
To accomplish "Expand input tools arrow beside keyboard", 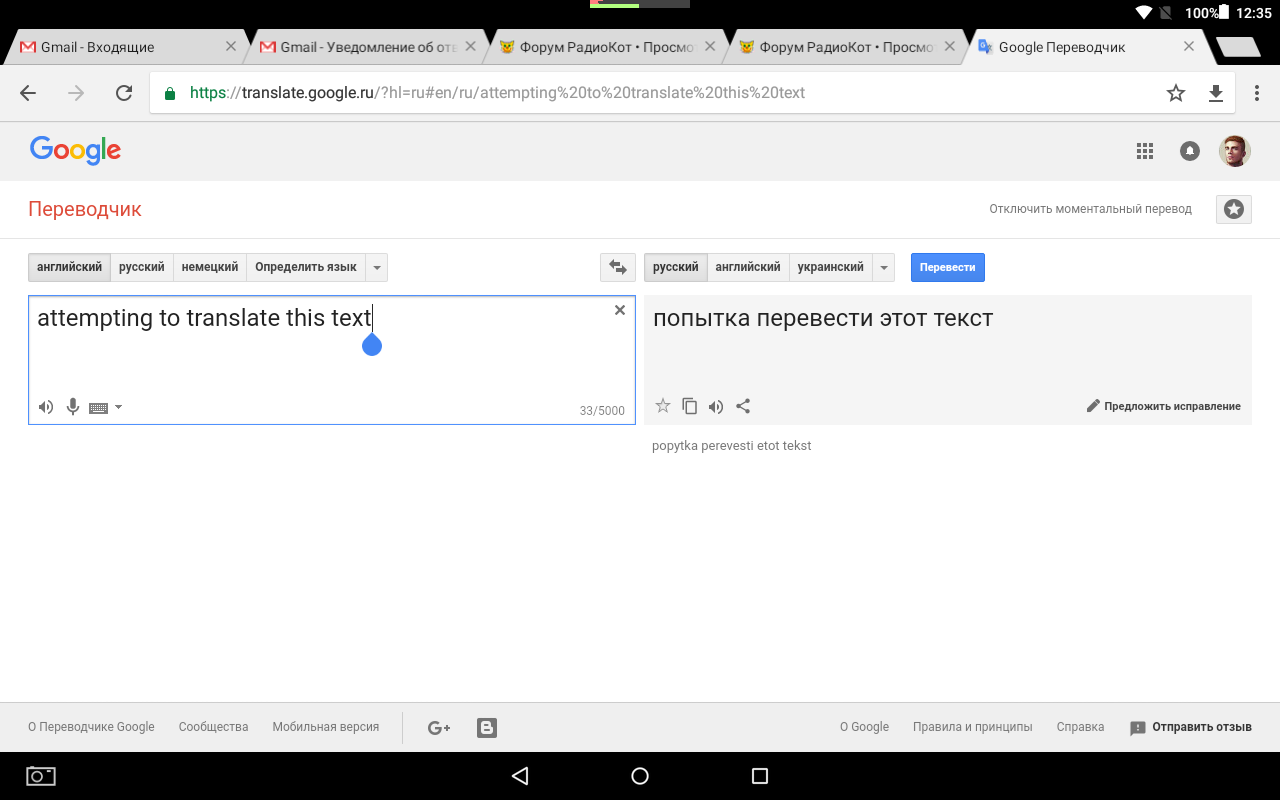I will pos(119,407).
